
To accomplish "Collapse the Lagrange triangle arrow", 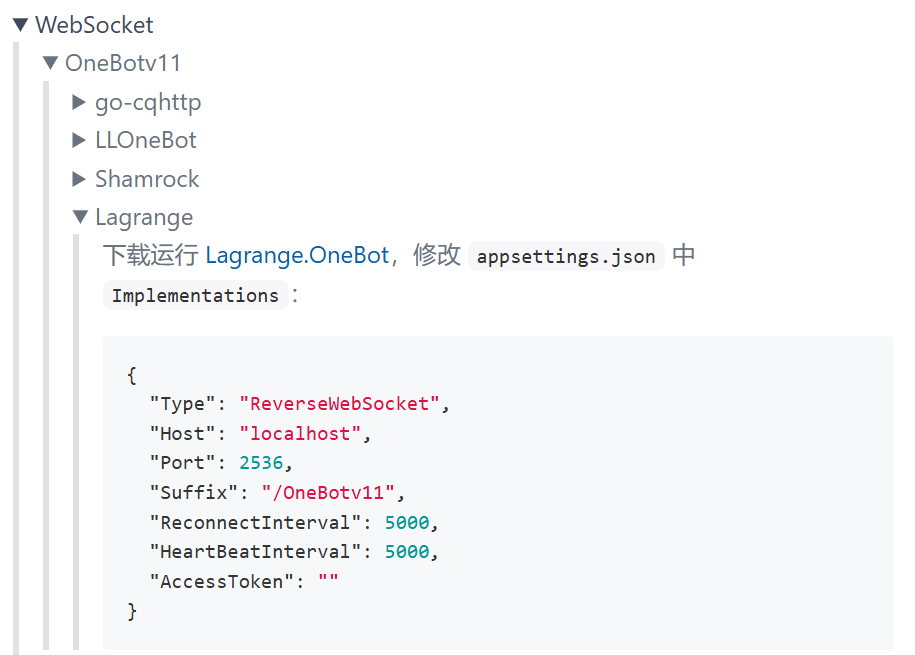I will coord(81,217).
